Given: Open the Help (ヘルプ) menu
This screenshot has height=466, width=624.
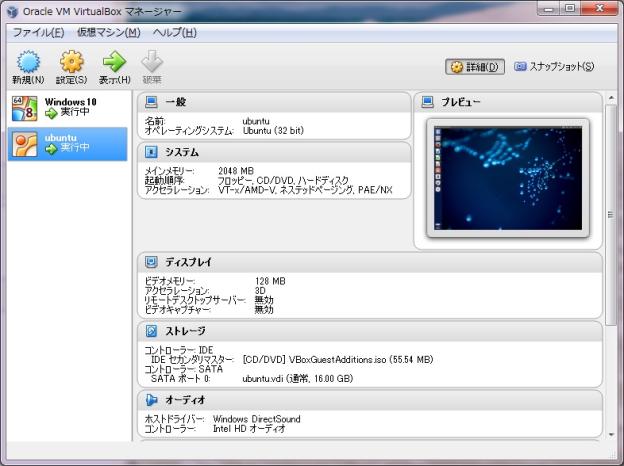Looking at the screenshot, I should coord(175,32).
